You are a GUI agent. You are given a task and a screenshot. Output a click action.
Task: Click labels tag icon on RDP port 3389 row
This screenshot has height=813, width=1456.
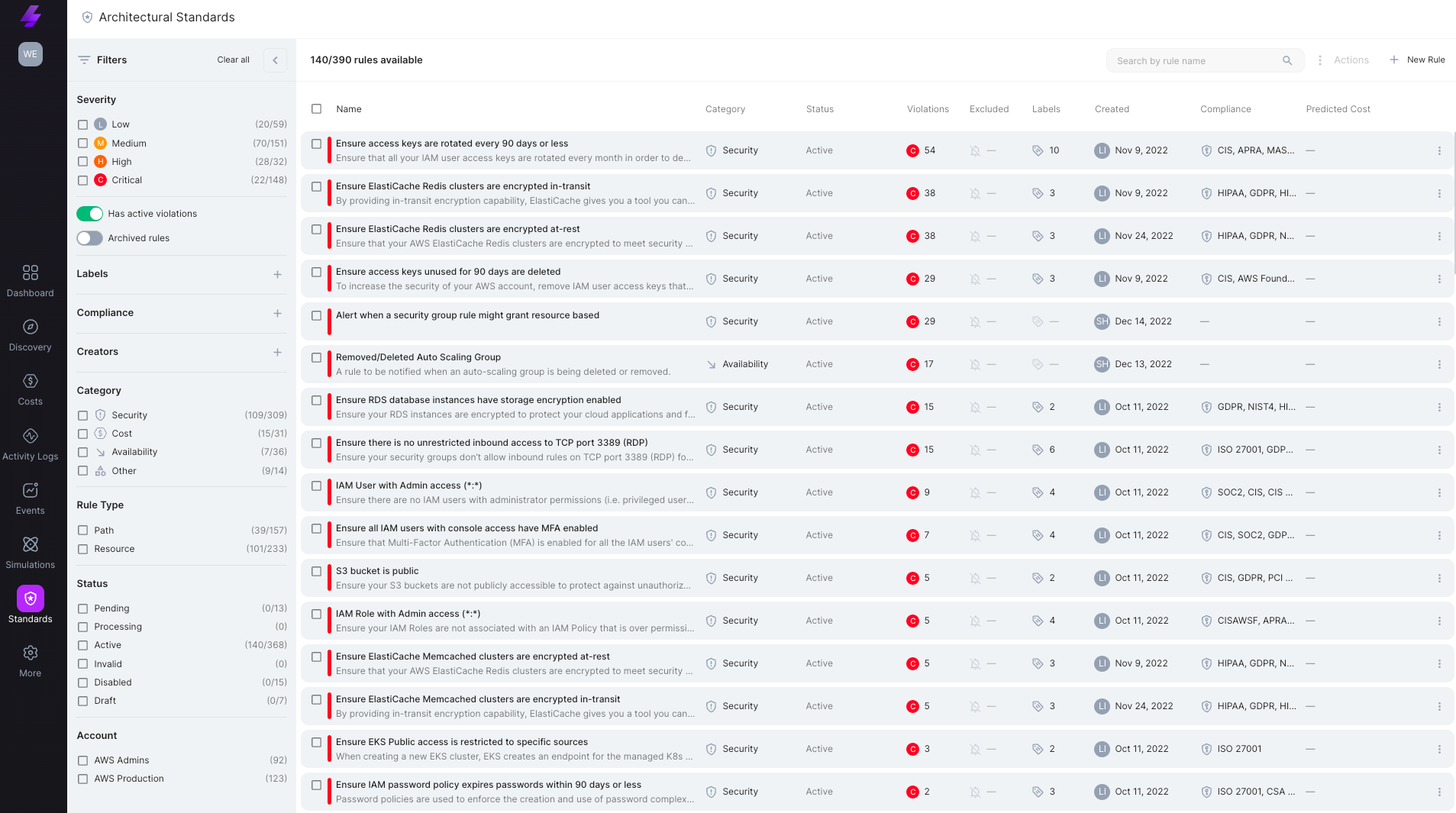click(1038, 450)
